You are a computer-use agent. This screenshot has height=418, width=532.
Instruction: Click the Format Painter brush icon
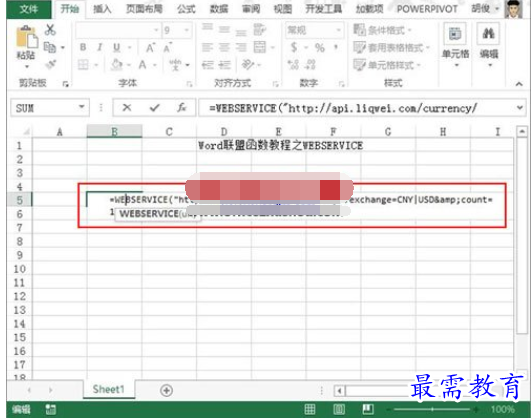pyautogui.click(x=50, y=64)
